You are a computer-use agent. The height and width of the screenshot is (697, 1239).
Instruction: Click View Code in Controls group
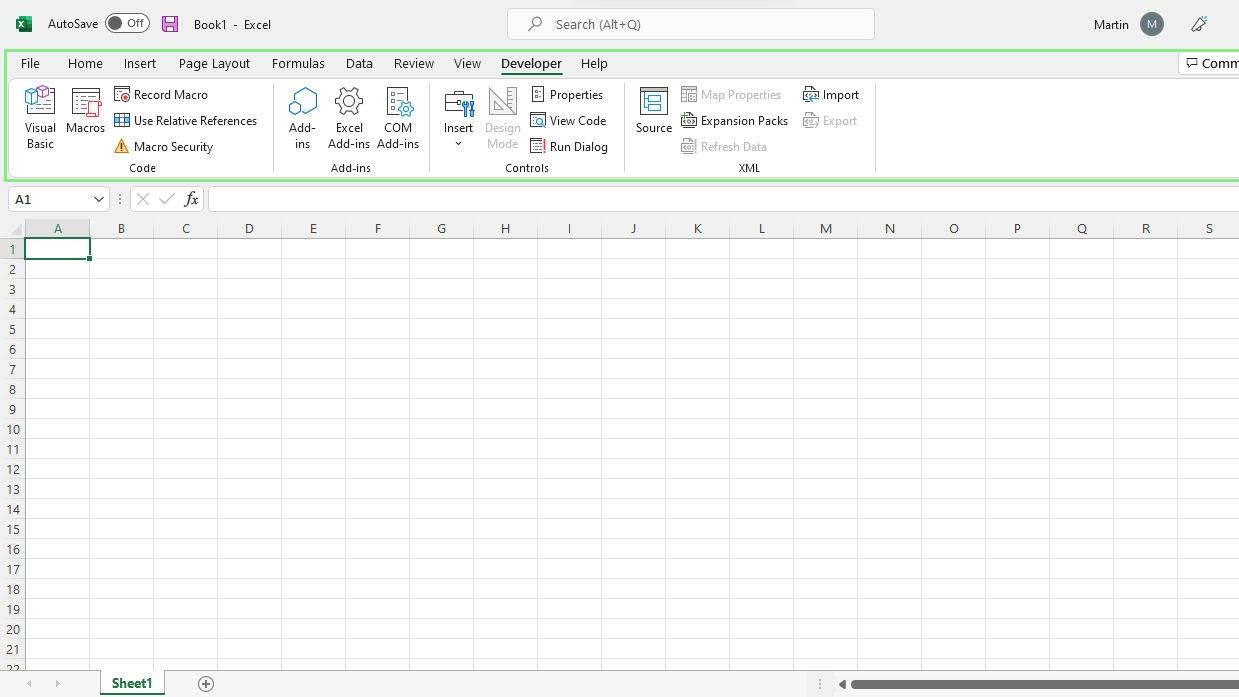tap(569, 120)
